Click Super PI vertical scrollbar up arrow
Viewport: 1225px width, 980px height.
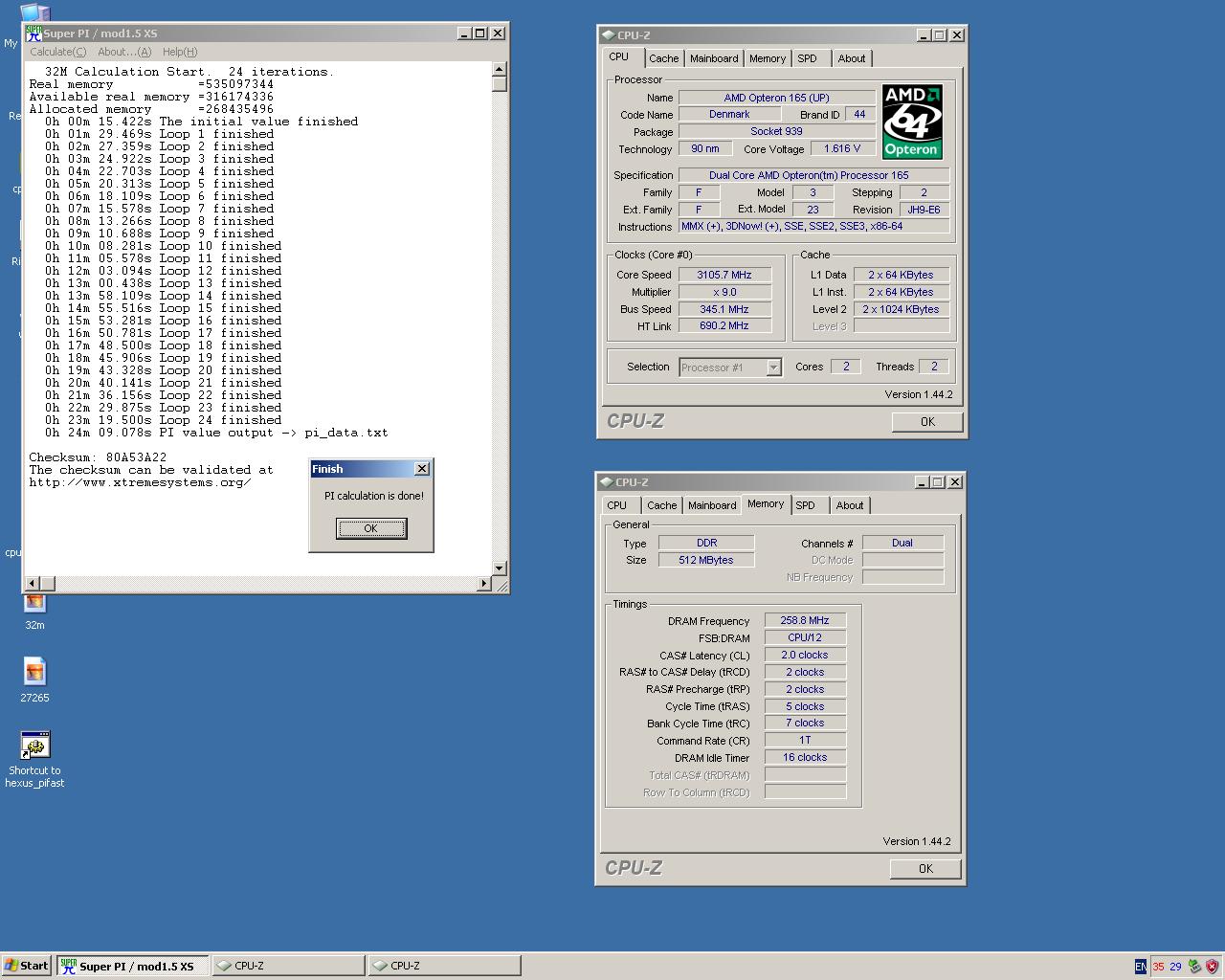pyautogui.click(x=499, y=69)
